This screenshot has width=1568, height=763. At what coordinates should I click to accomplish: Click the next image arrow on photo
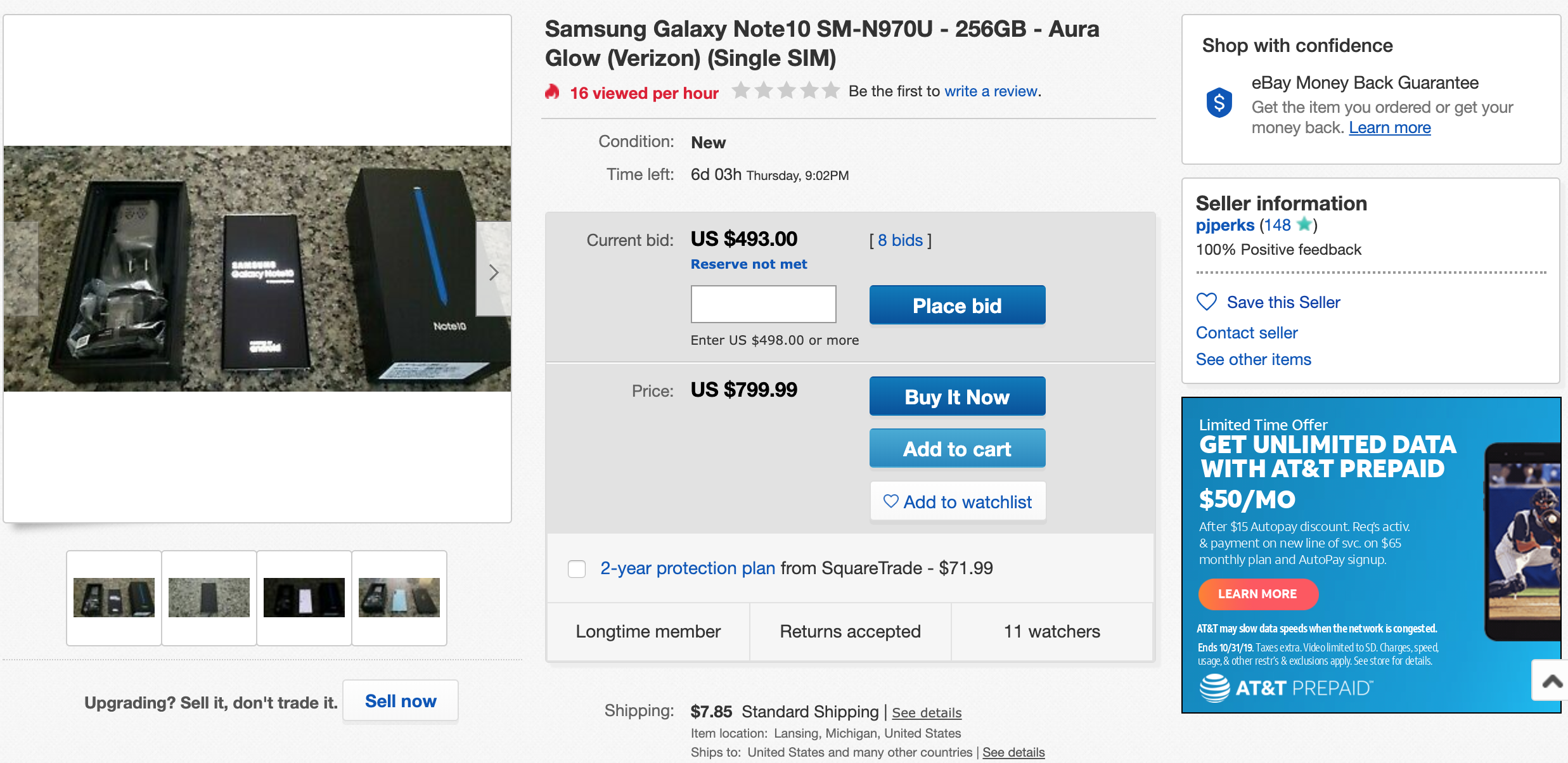[494, 272]
